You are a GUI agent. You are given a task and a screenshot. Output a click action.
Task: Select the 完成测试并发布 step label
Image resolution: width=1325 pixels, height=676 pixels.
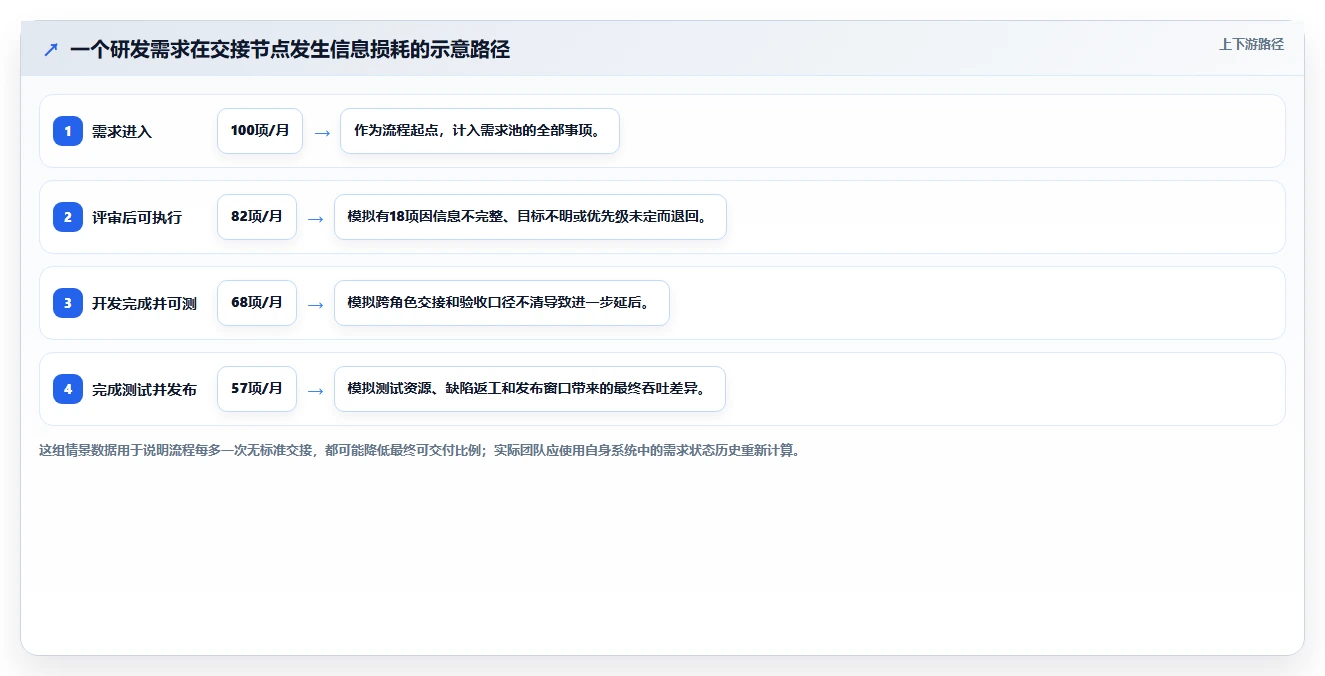144,389
